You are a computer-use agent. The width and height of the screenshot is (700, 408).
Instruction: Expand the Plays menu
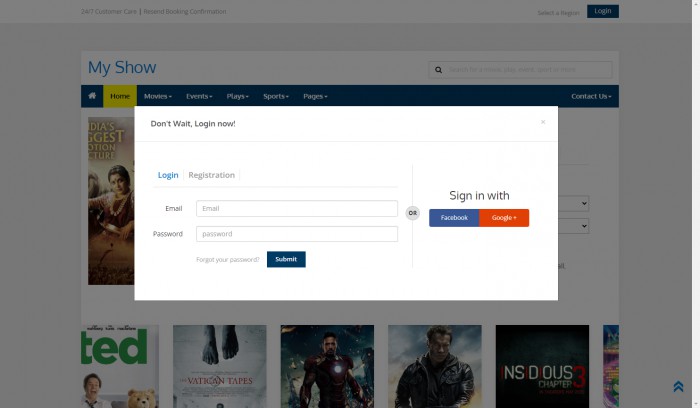pos(238,96)
